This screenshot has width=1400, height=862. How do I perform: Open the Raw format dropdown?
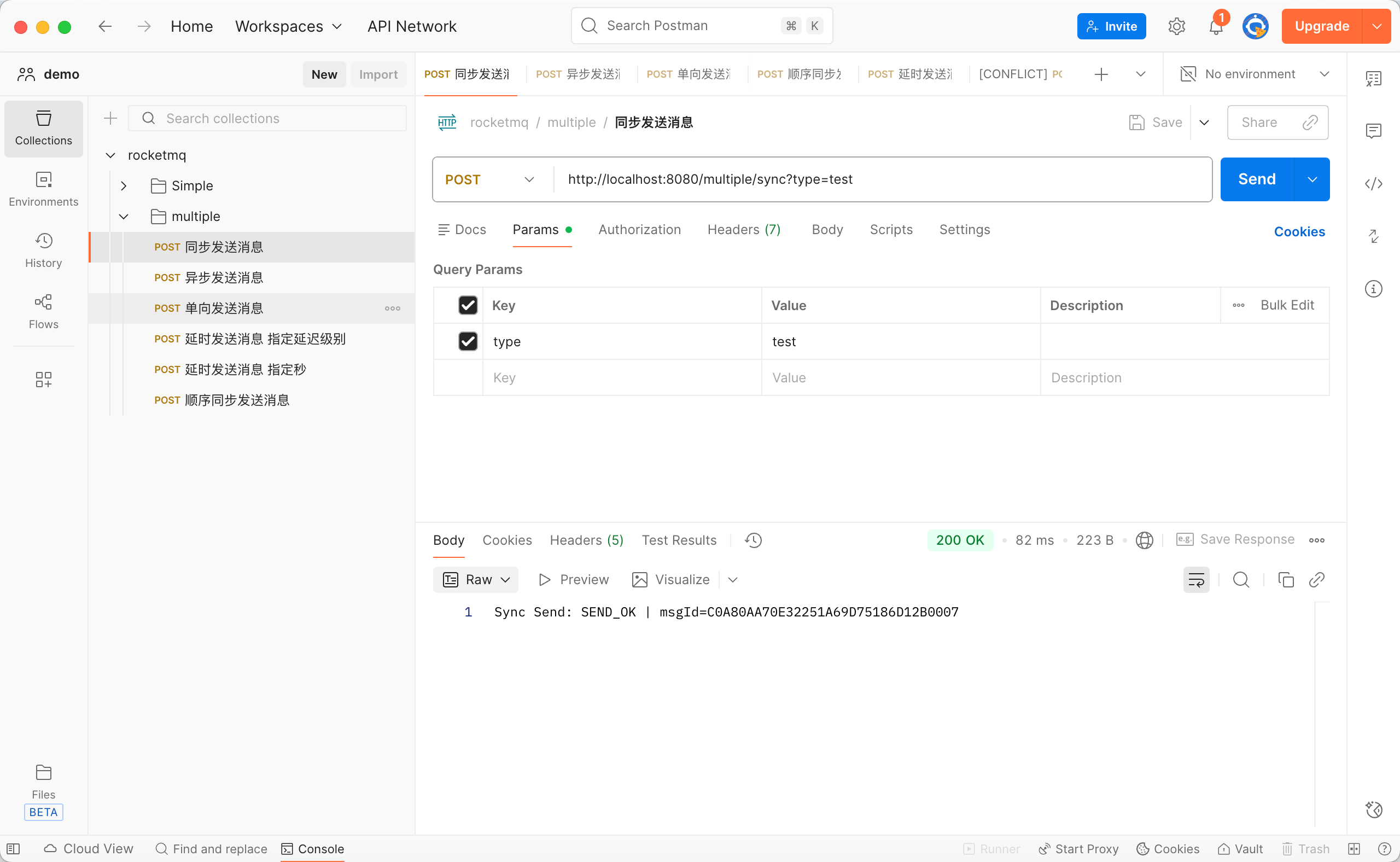tap(476, 580)
